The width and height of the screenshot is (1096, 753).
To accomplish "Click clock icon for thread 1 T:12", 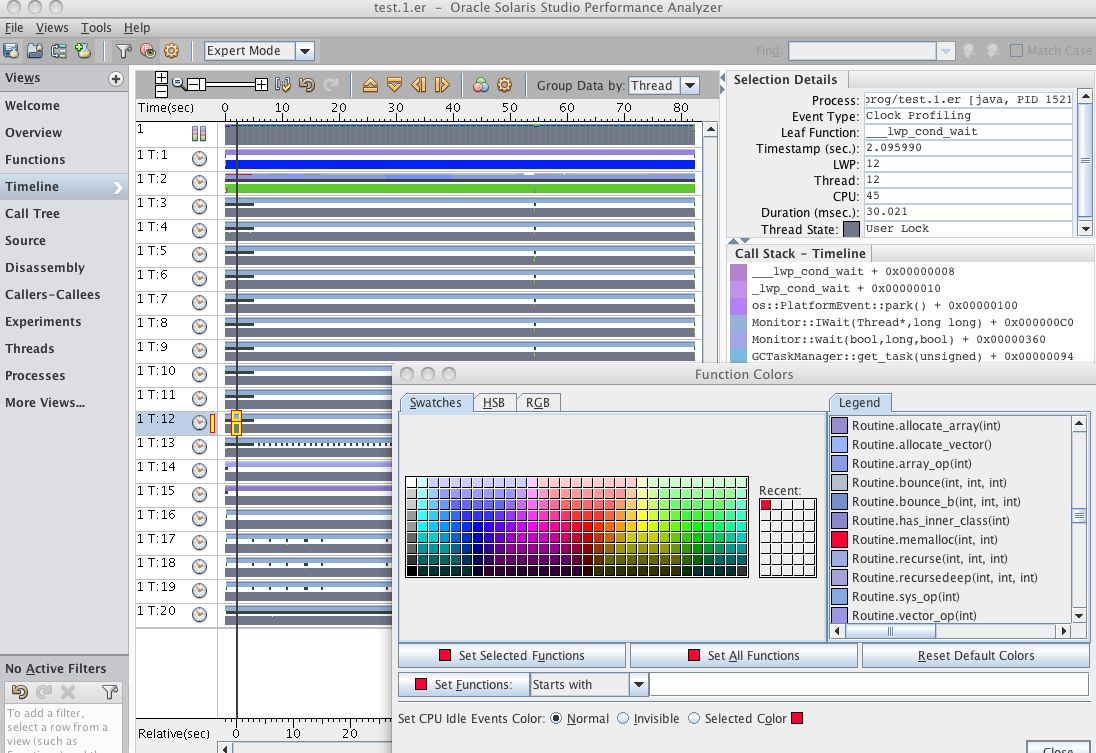I will (x=199, y=422).
